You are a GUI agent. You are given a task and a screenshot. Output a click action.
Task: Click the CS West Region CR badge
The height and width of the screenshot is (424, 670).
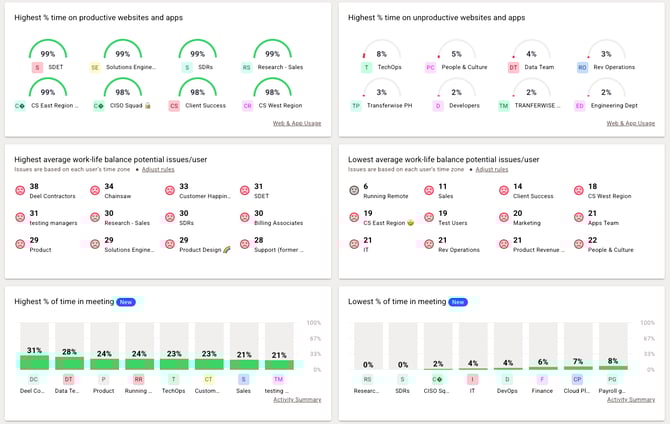pos(246,105)
